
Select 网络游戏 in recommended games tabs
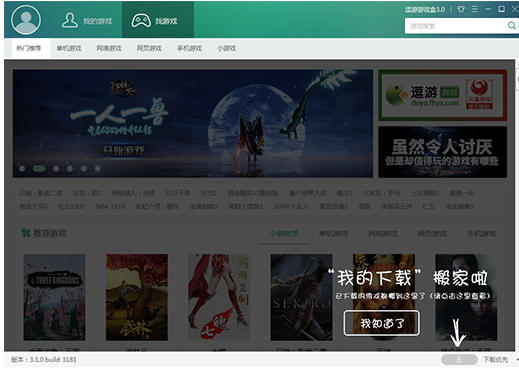tap(382, 234)
